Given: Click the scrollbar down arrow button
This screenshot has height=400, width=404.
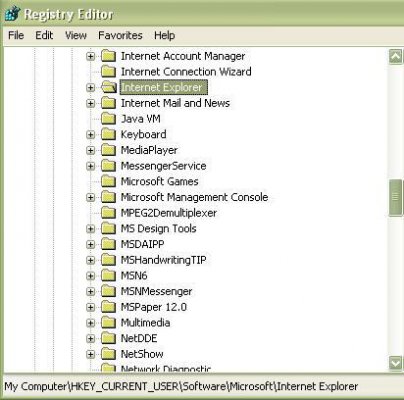Looking at the screenshot, I should coord(396,362).
